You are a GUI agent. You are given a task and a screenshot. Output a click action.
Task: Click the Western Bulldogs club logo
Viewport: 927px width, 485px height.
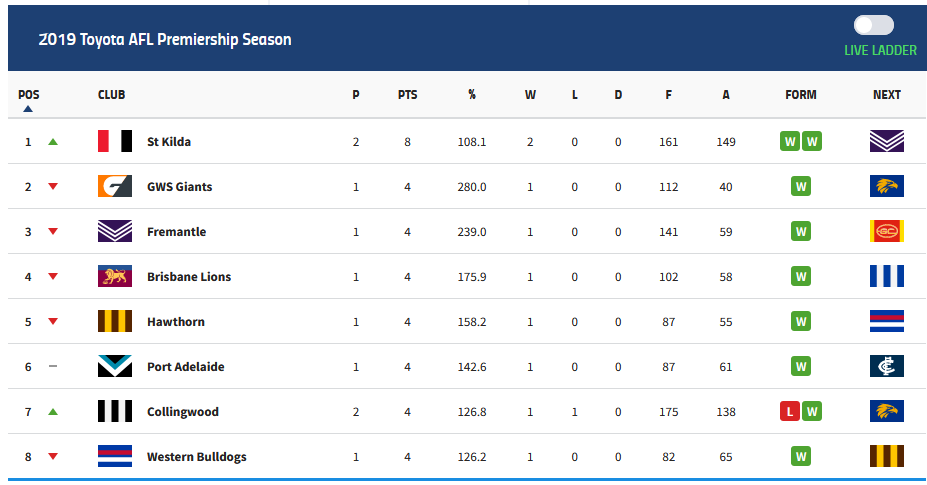coord(115,457)
